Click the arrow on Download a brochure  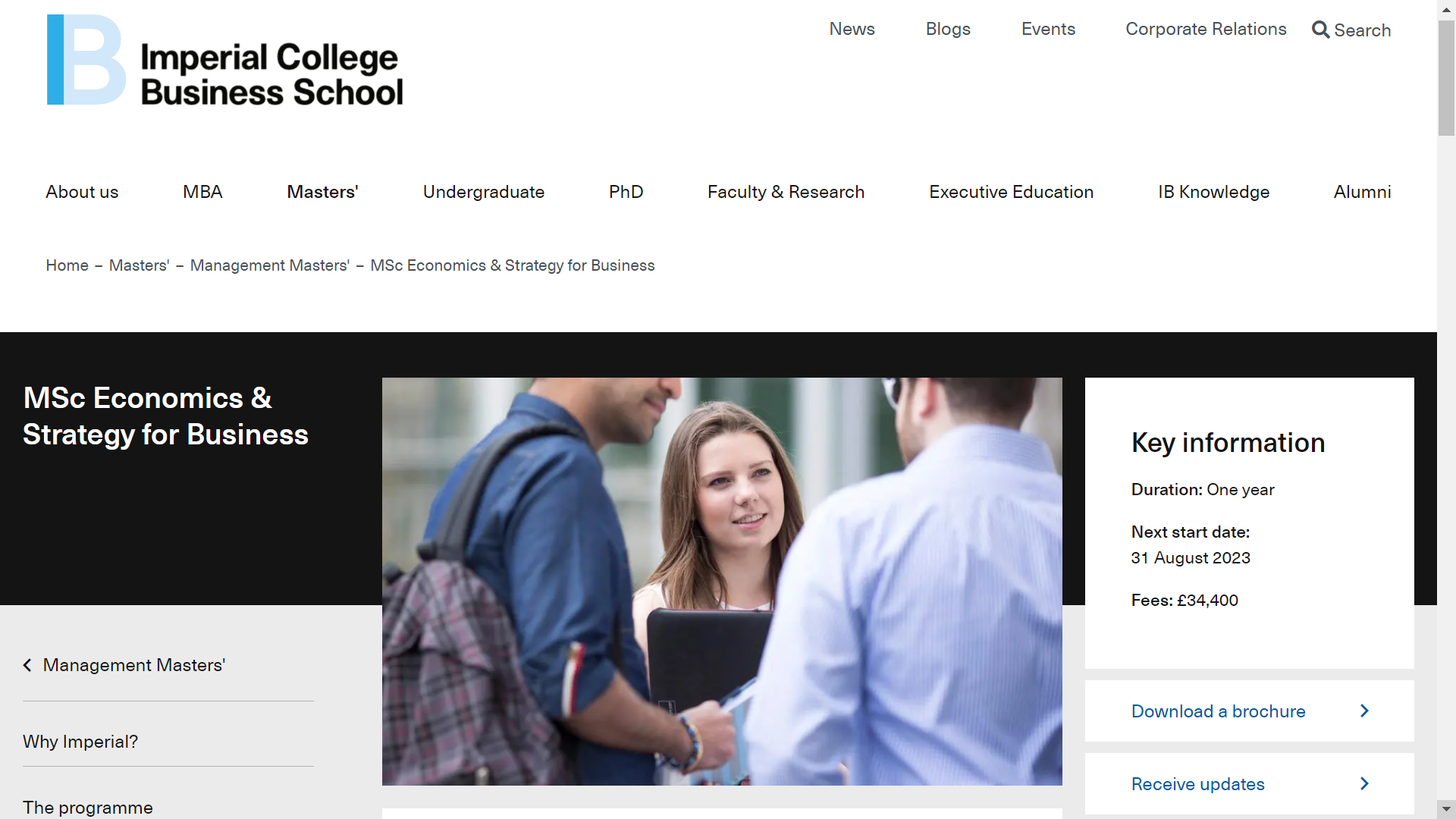pos(1364,711)
